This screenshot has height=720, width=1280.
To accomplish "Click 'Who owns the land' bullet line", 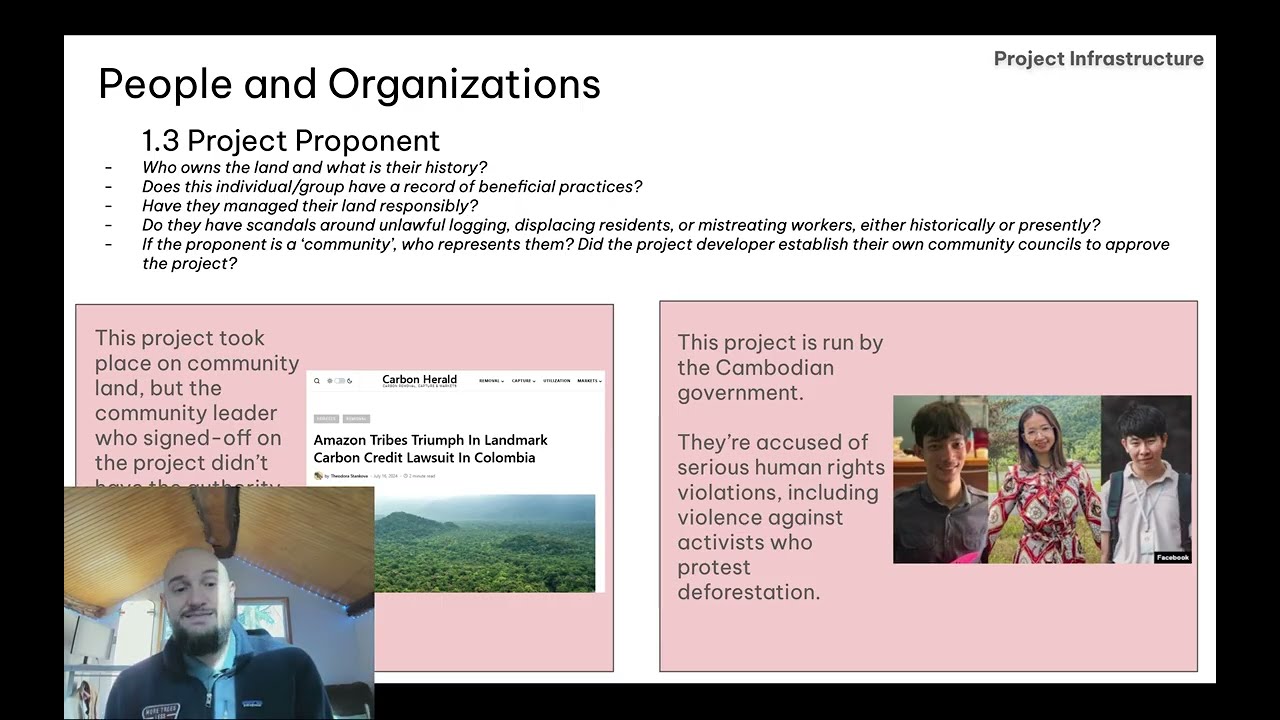I will [x=314, y=167].
